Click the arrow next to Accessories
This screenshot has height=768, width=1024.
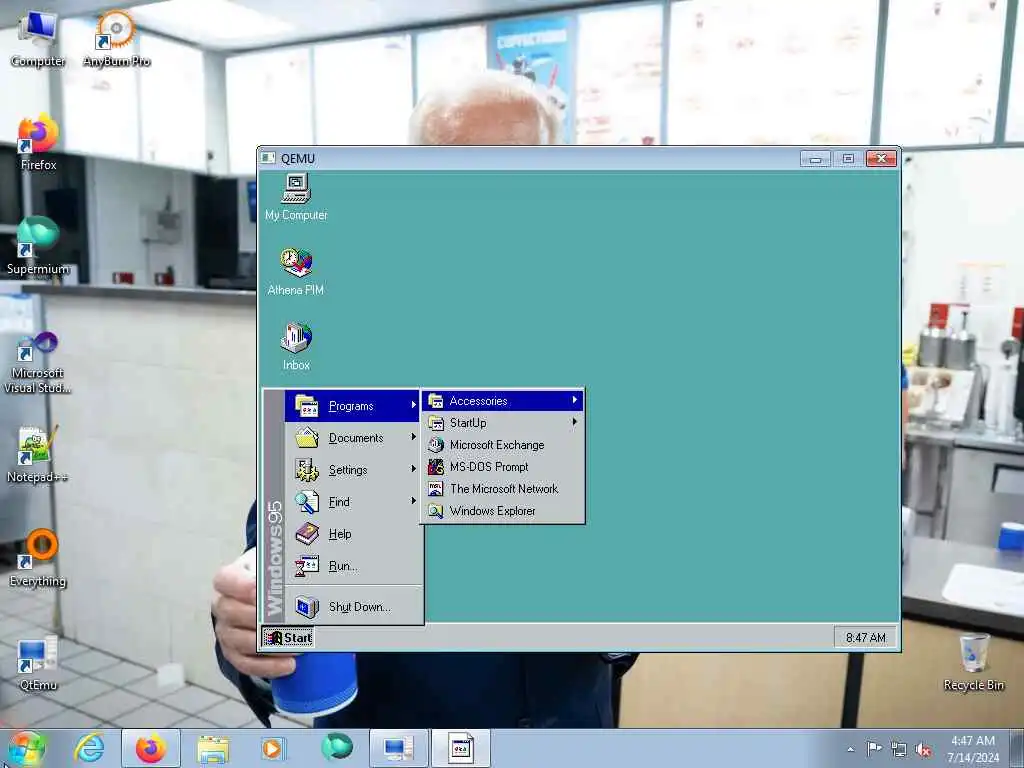575,400
